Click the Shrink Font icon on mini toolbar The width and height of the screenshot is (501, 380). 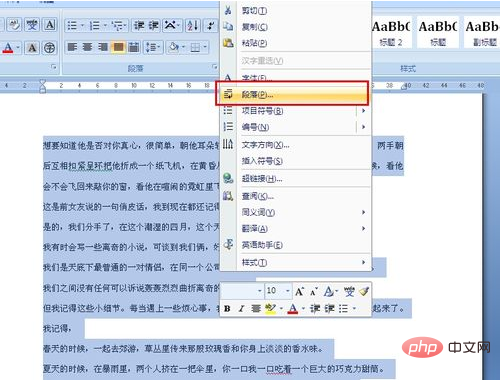coord(313,292)
